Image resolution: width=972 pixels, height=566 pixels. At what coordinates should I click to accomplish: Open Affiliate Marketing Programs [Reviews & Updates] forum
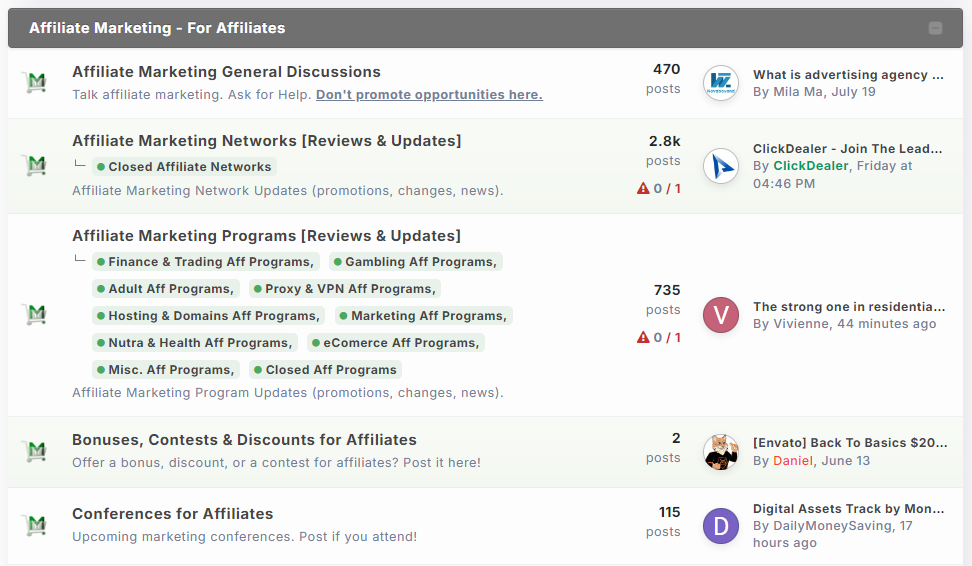click(x=267, y=236)
